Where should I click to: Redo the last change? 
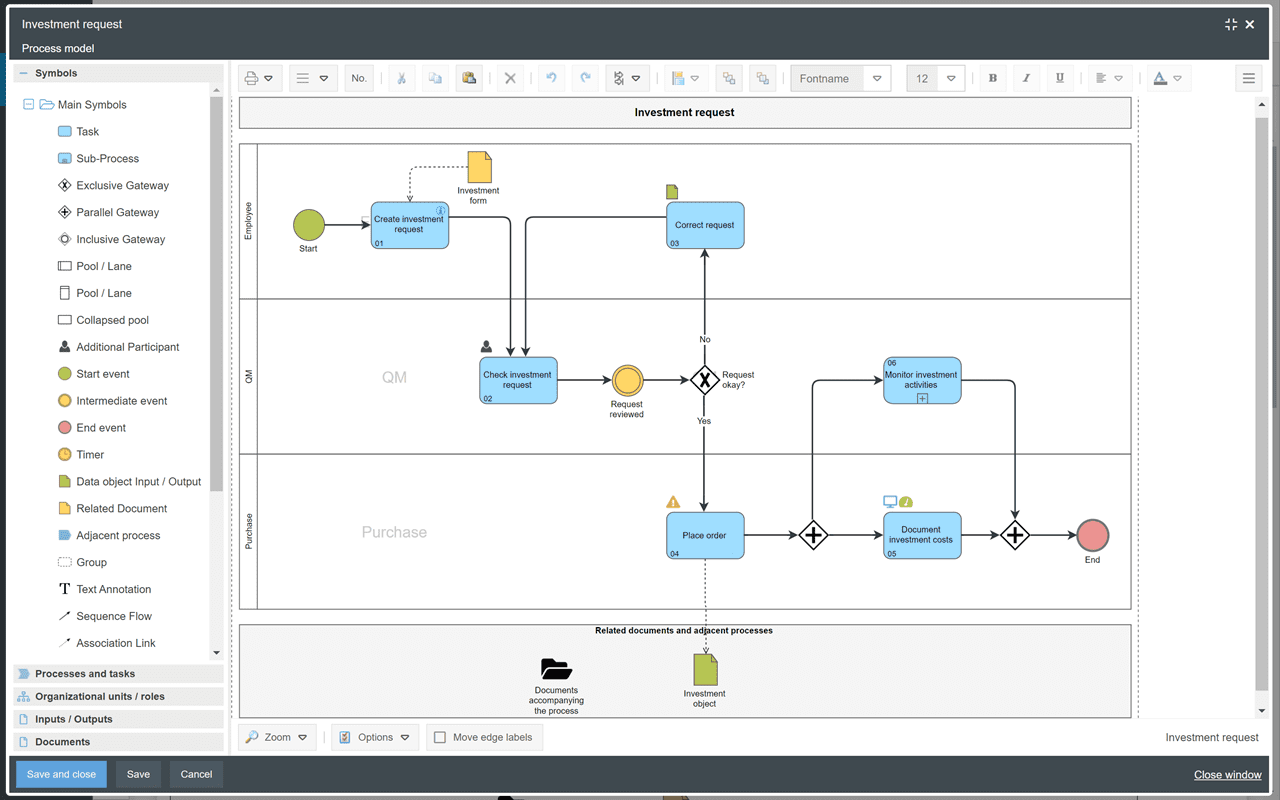pyautogui.click(x=585, y=77)
